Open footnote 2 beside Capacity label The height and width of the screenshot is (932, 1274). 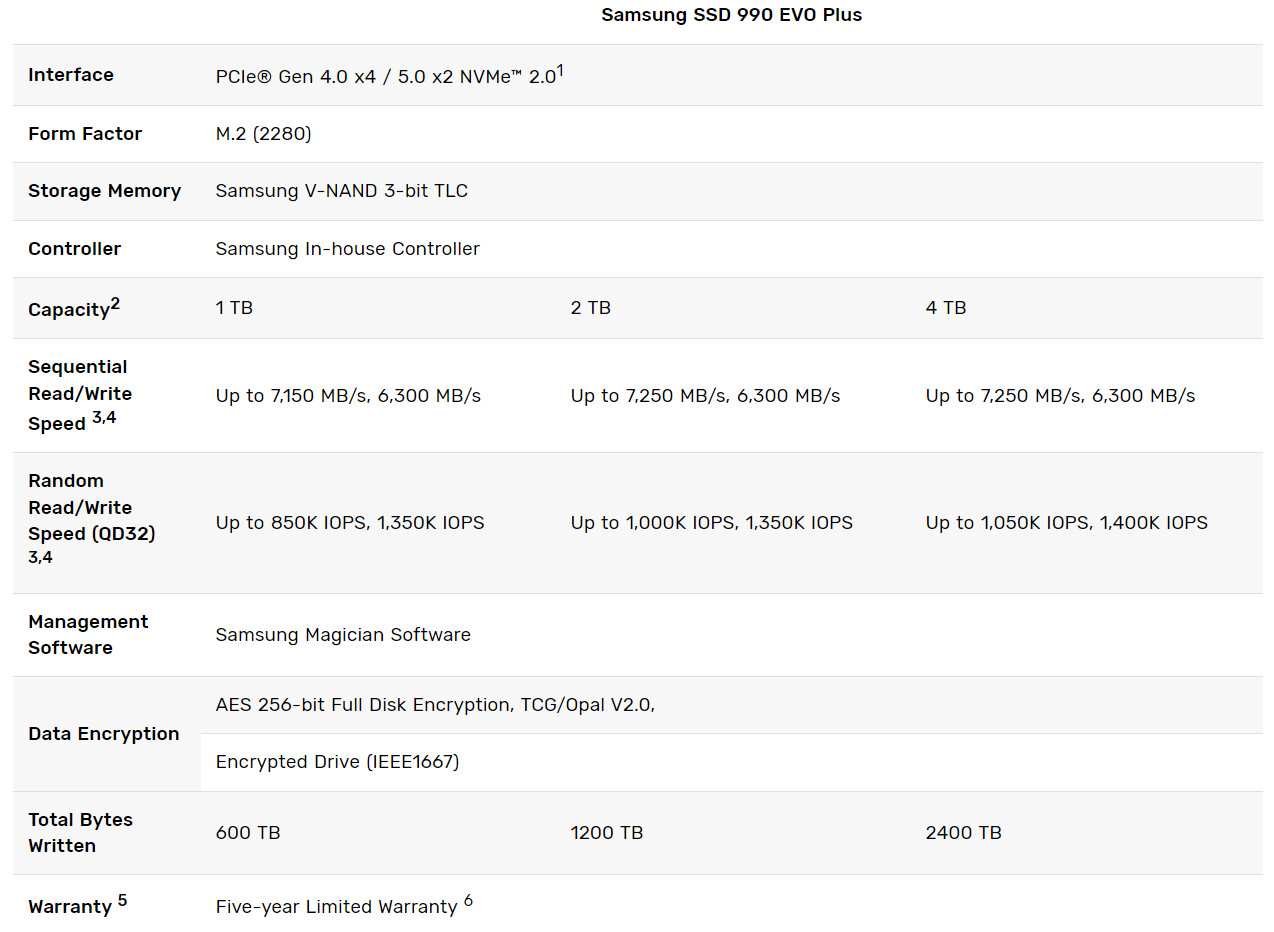coord(115,304)
